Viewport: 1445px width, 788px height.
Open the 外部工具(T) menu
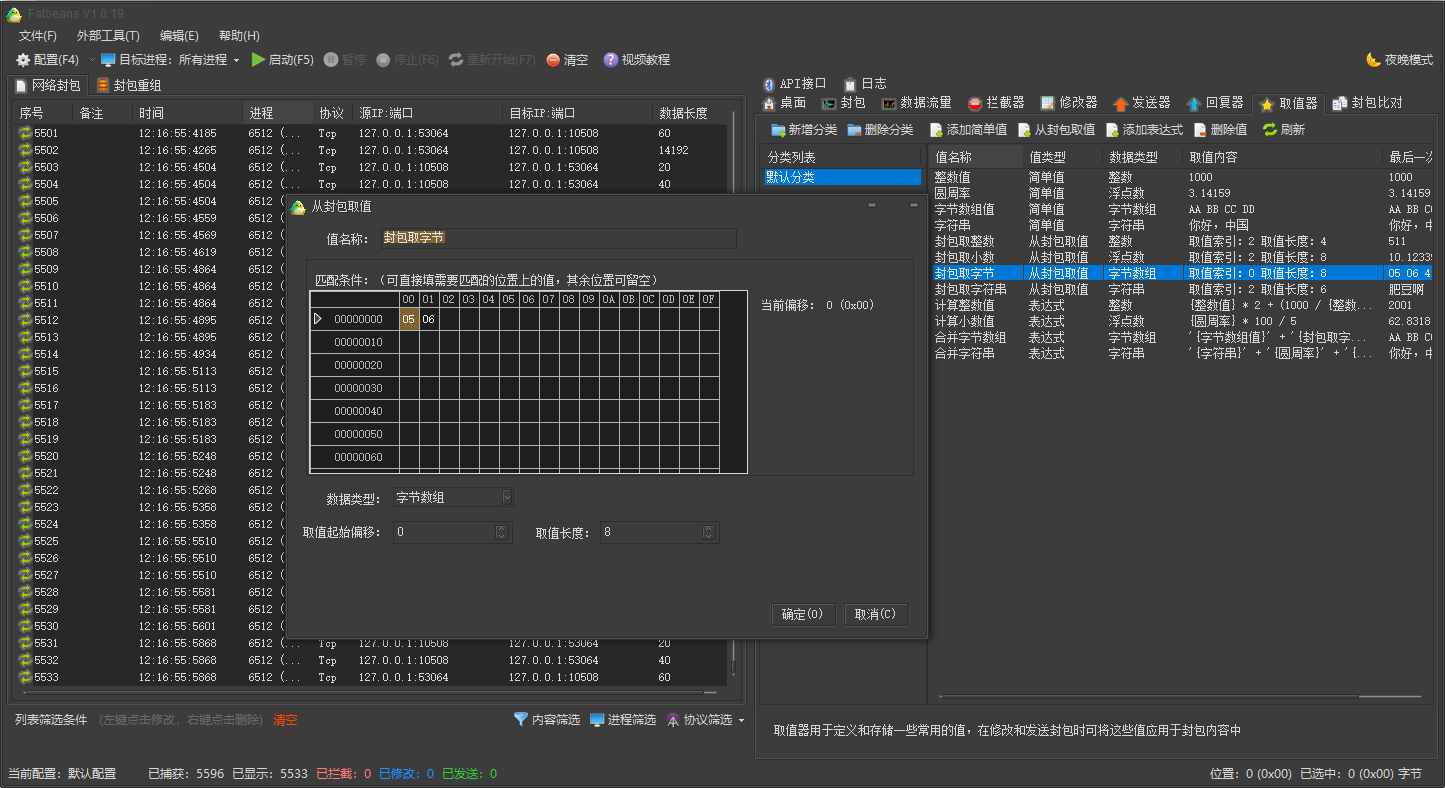(x=106, y=35)
